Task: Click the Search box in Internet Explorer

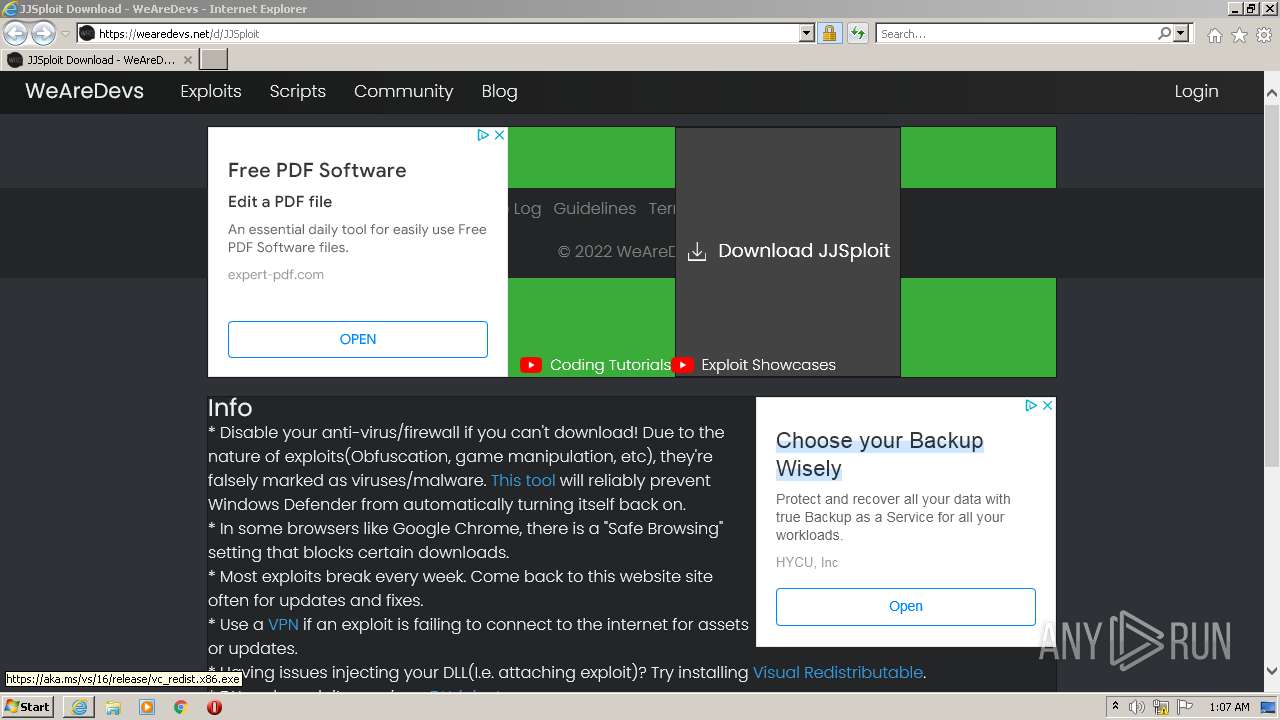Action: tap(1016, 33)
